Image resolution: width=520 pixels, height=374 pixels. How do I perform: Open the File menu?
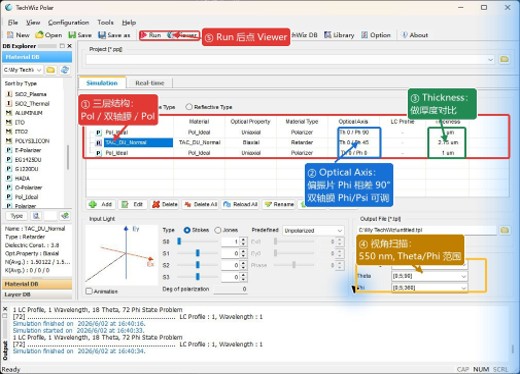tap(13, 22)
